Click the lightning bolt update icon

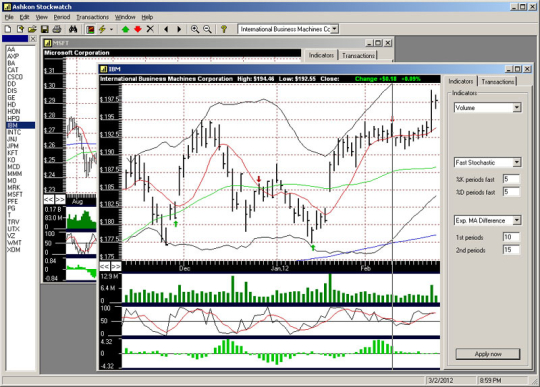(x=102, y=29)
